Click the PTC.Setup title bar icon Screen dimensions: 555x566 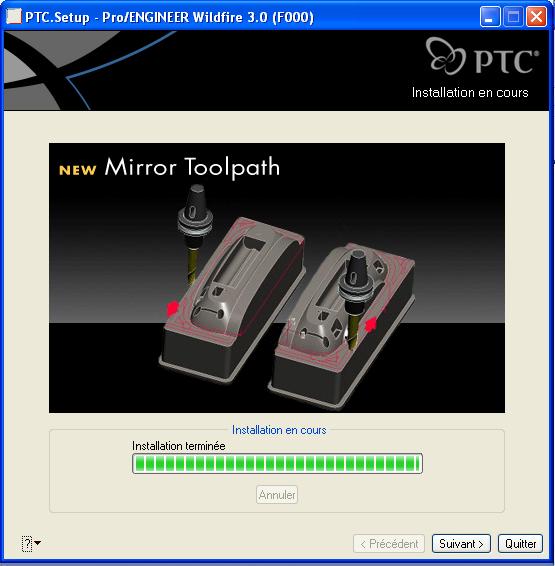(14, 16)
